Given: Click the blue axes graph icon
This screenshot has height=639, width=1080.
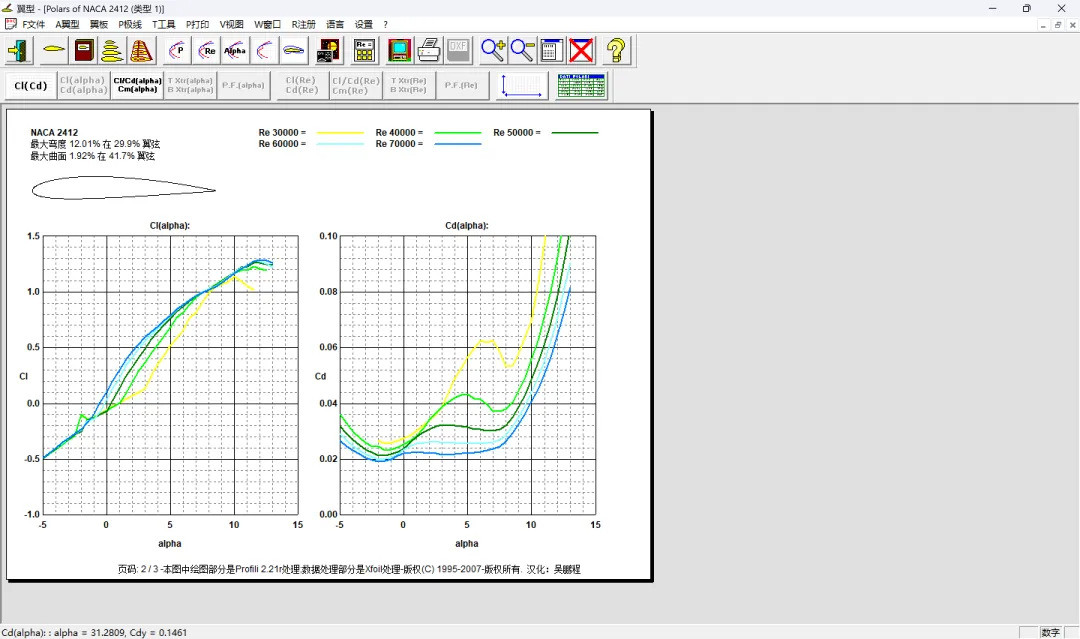Looking at the screenshot, I should 521,85.
